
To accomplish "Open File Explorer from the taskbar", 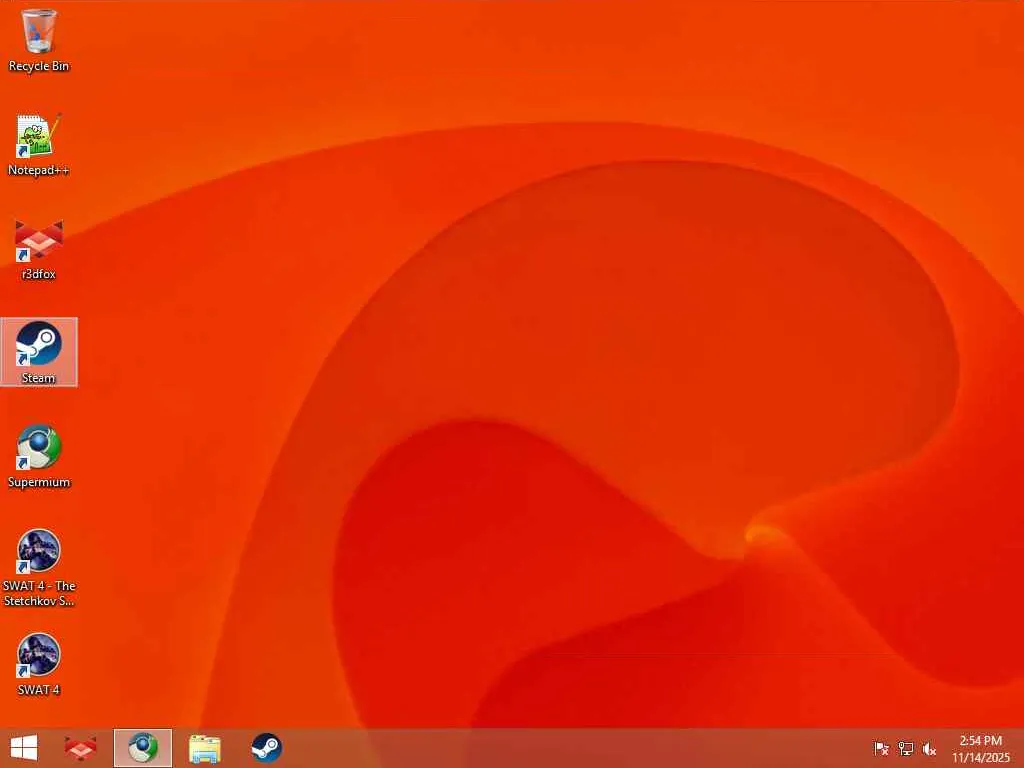I will [x=205, y=748].
